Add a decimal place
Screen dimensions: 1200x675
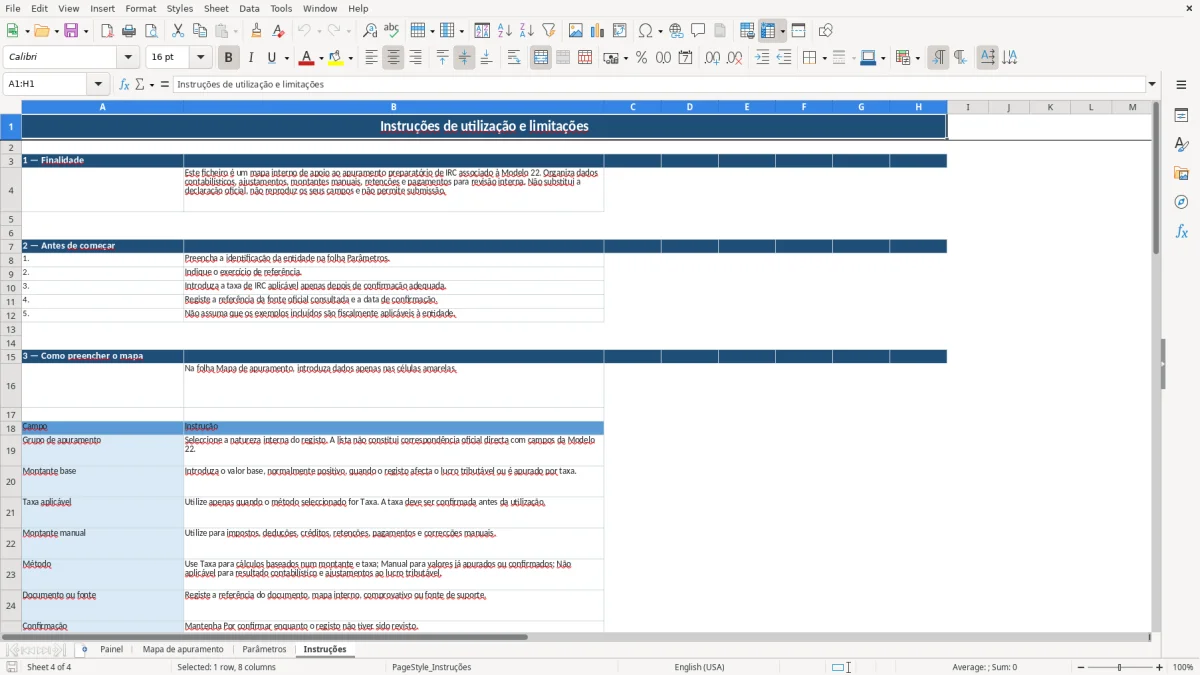click(x=712, y=58)
